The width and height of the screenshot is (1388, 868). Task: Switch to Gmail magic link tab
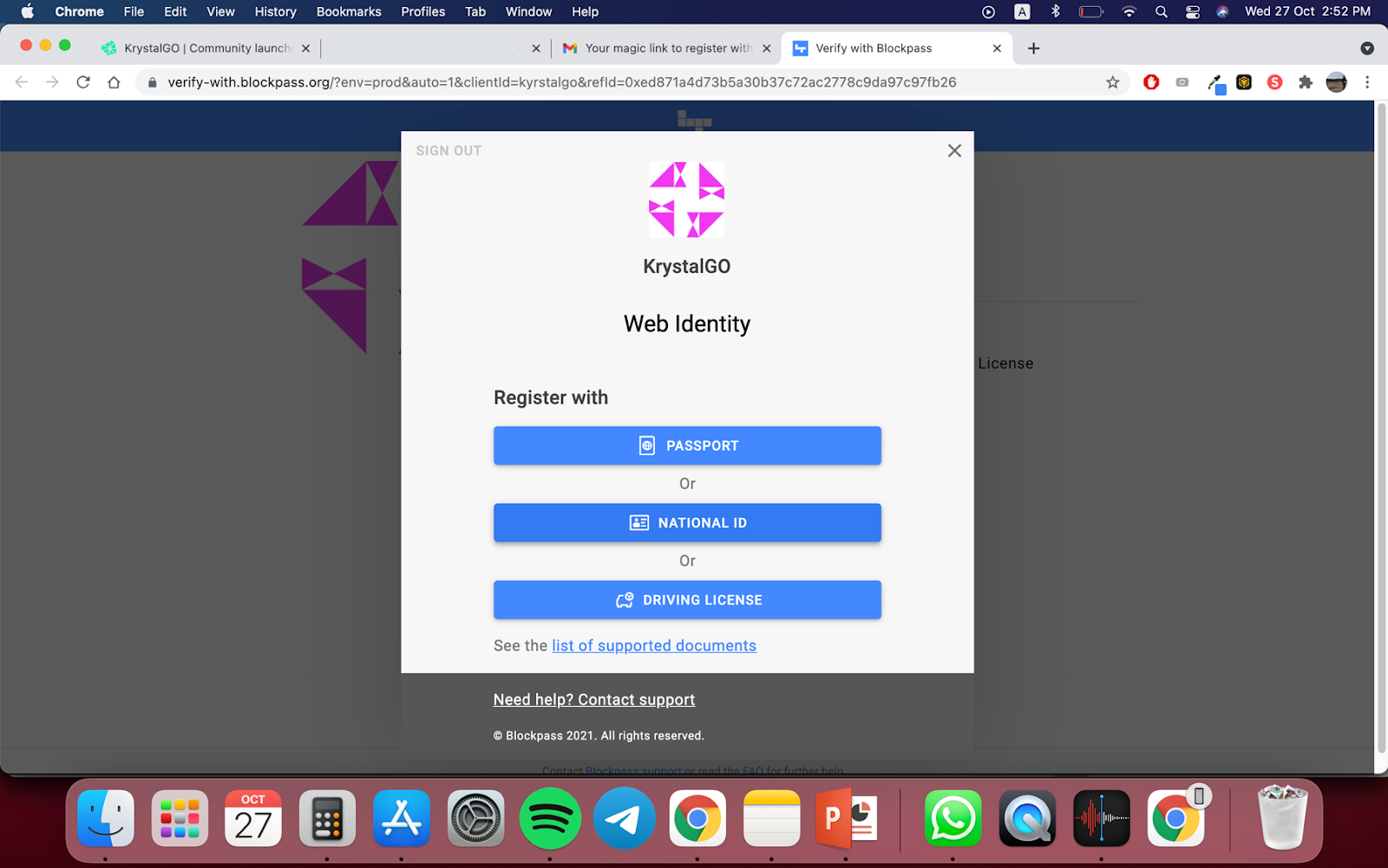point(666,49)
